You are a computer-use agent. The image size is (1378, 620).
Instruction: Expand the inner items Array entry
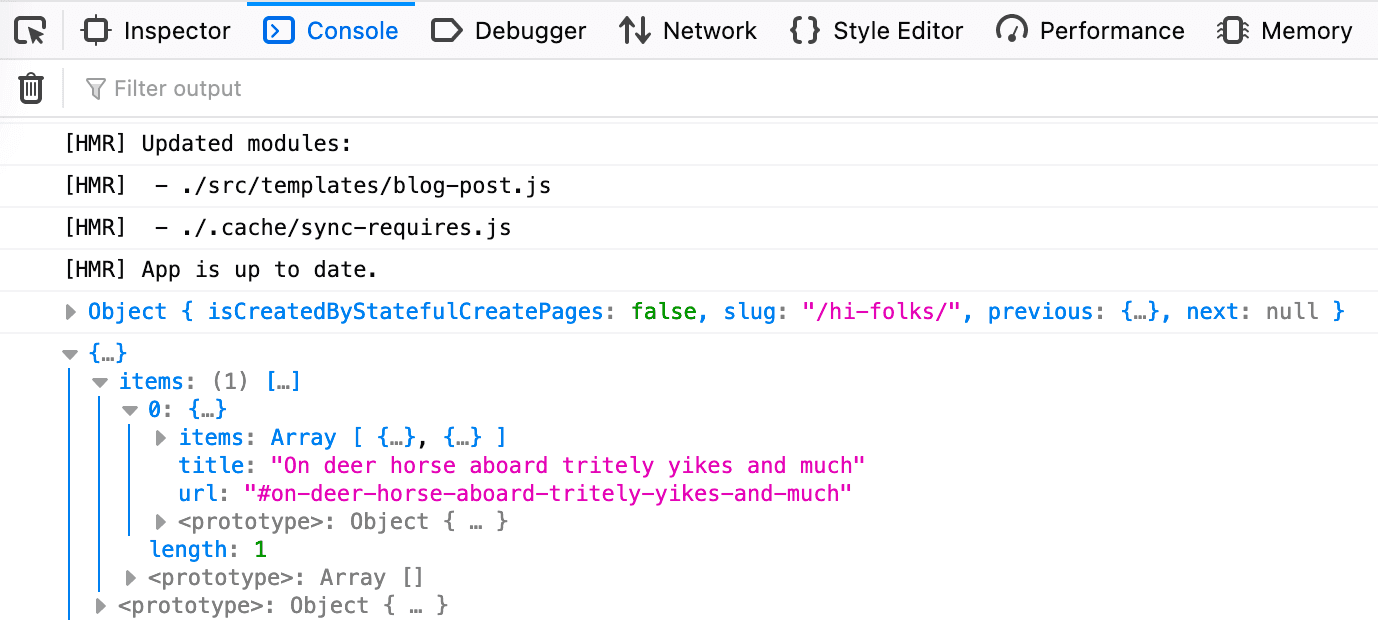(x=160, y=437)
